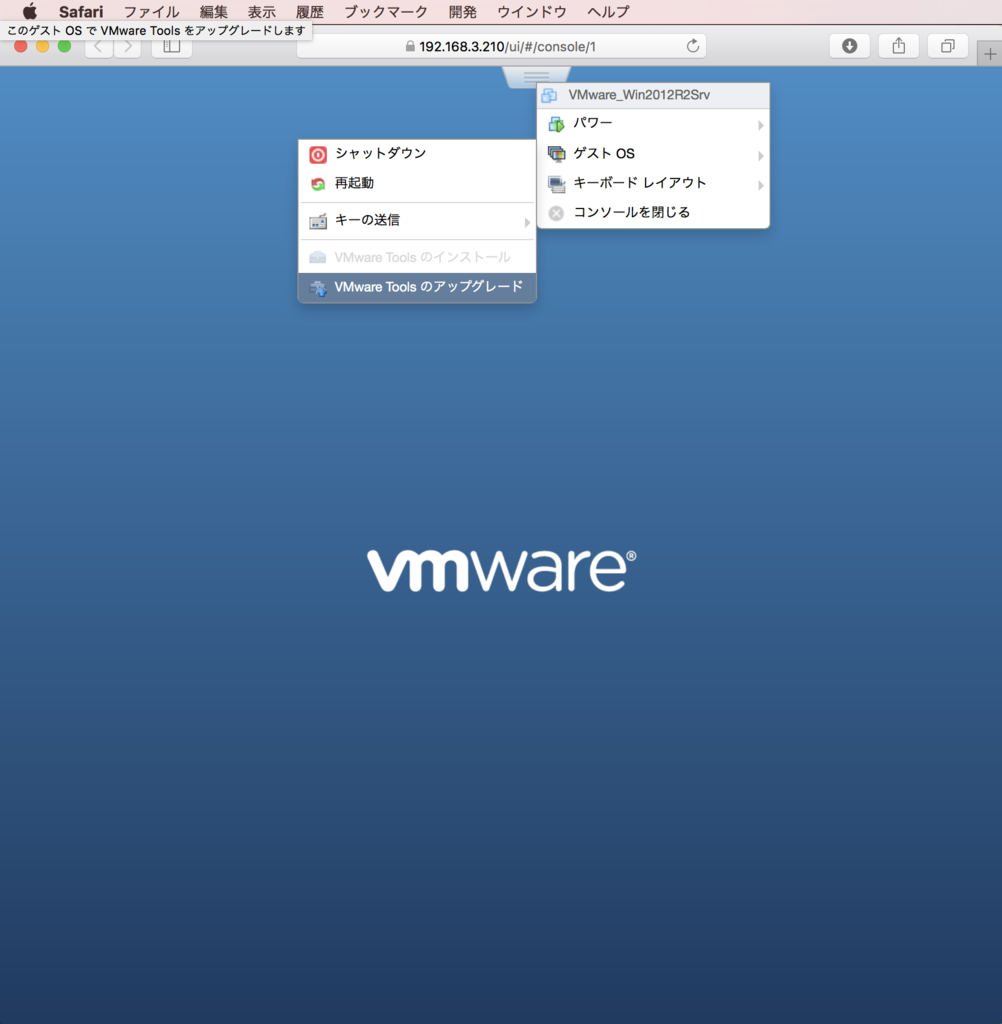Image resolution: width=1002 pixels, height=1024 pixels.
Task: Open the キーの送信 menu entry
Action: [417, 221]
